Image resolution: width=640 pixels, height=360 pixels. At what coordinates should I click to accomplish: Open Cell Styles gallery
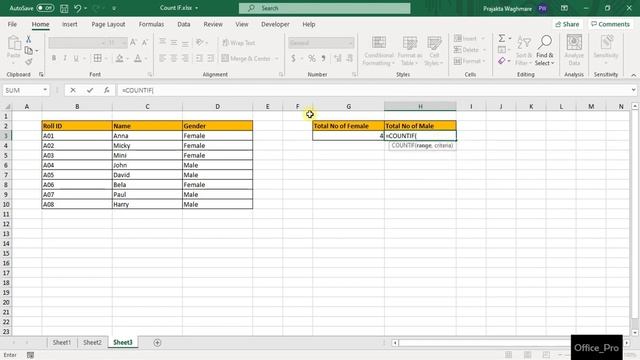coord(433,51)
